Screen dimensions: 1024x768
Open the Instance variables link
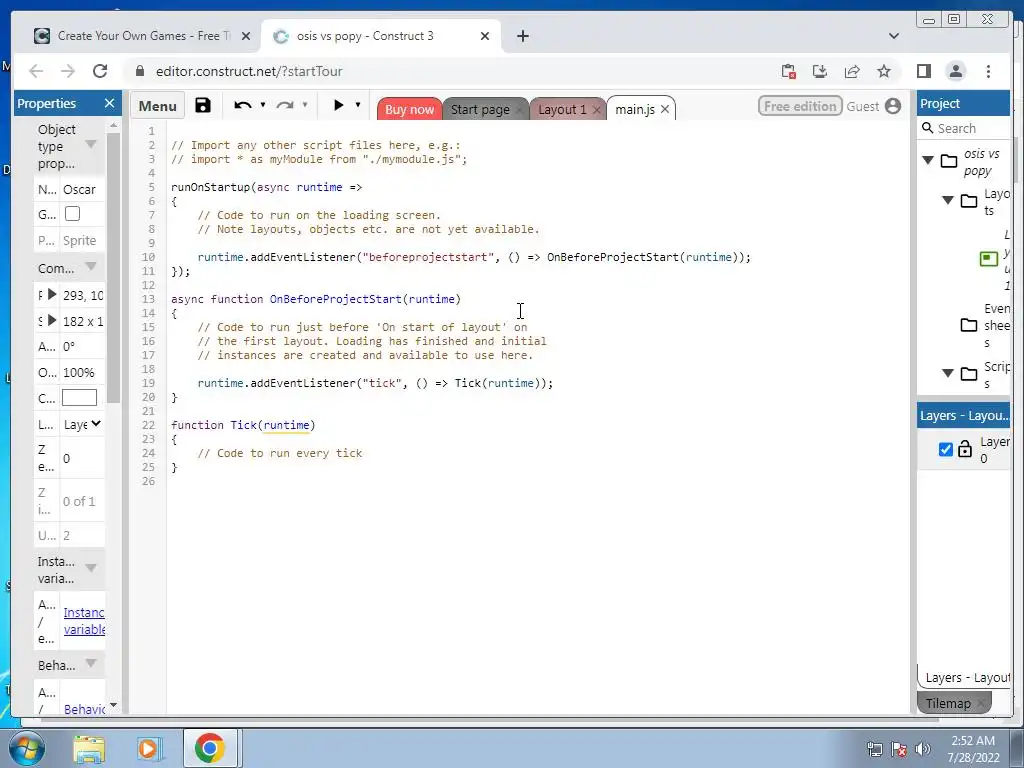[84, 621]
